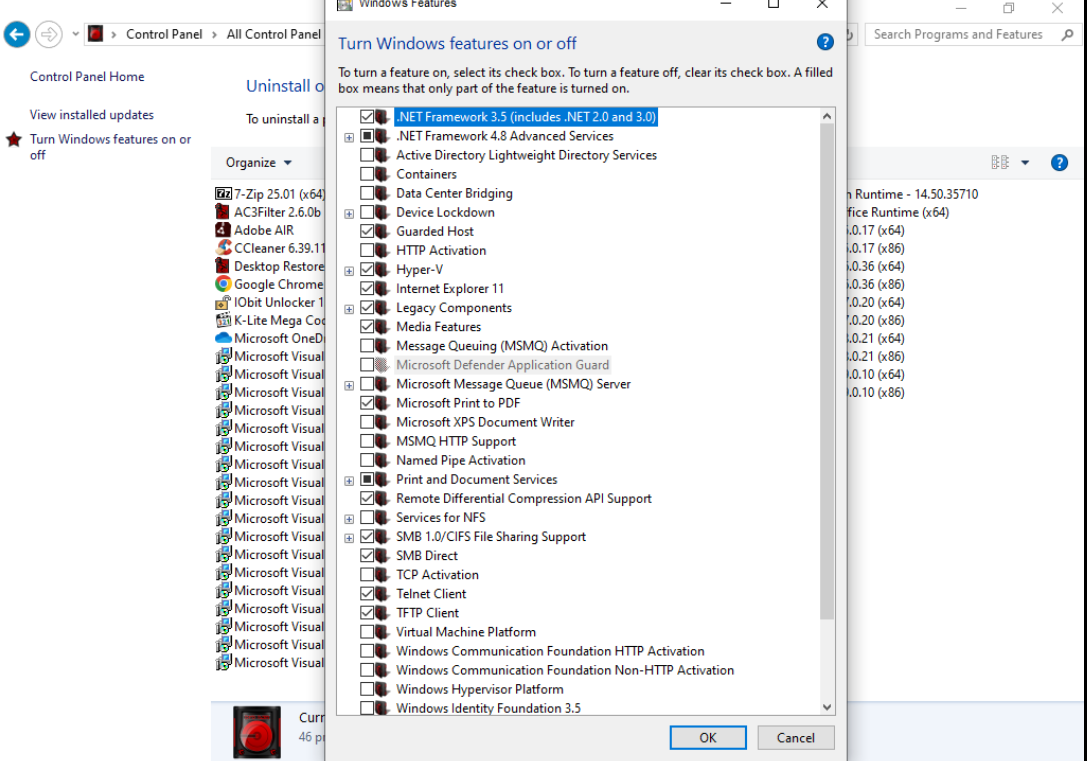The height and width of the screenshot is (761, 1087).
Task: Click the features list scrollbar thumb
Action: pos(826,371)
